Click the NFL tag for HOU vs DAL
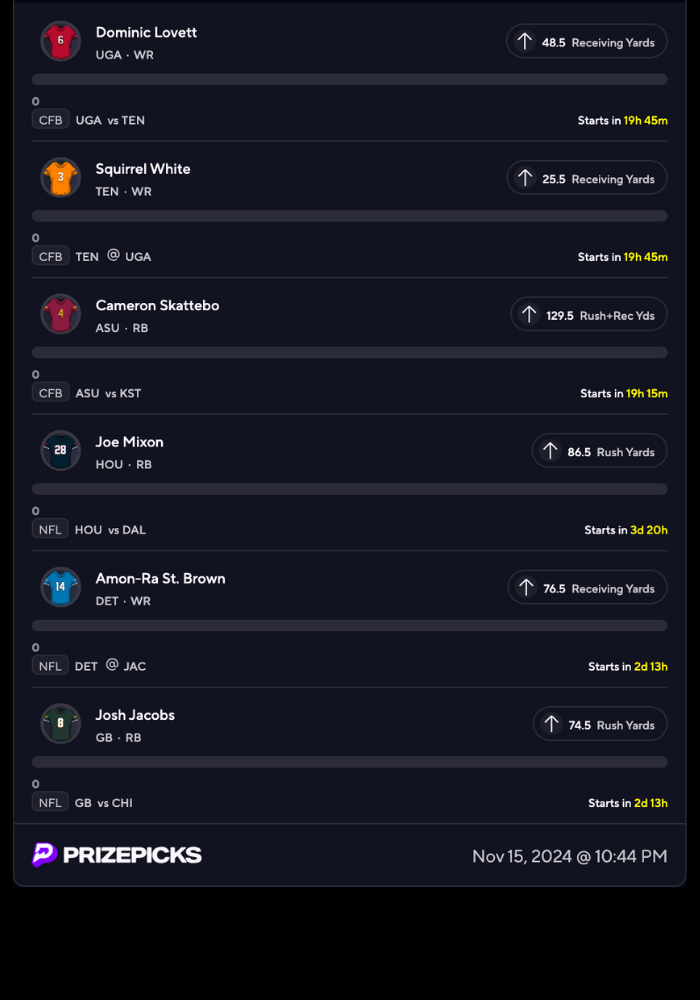The image size is (700, 1000). pyautogui.click(x=50, y=529)
